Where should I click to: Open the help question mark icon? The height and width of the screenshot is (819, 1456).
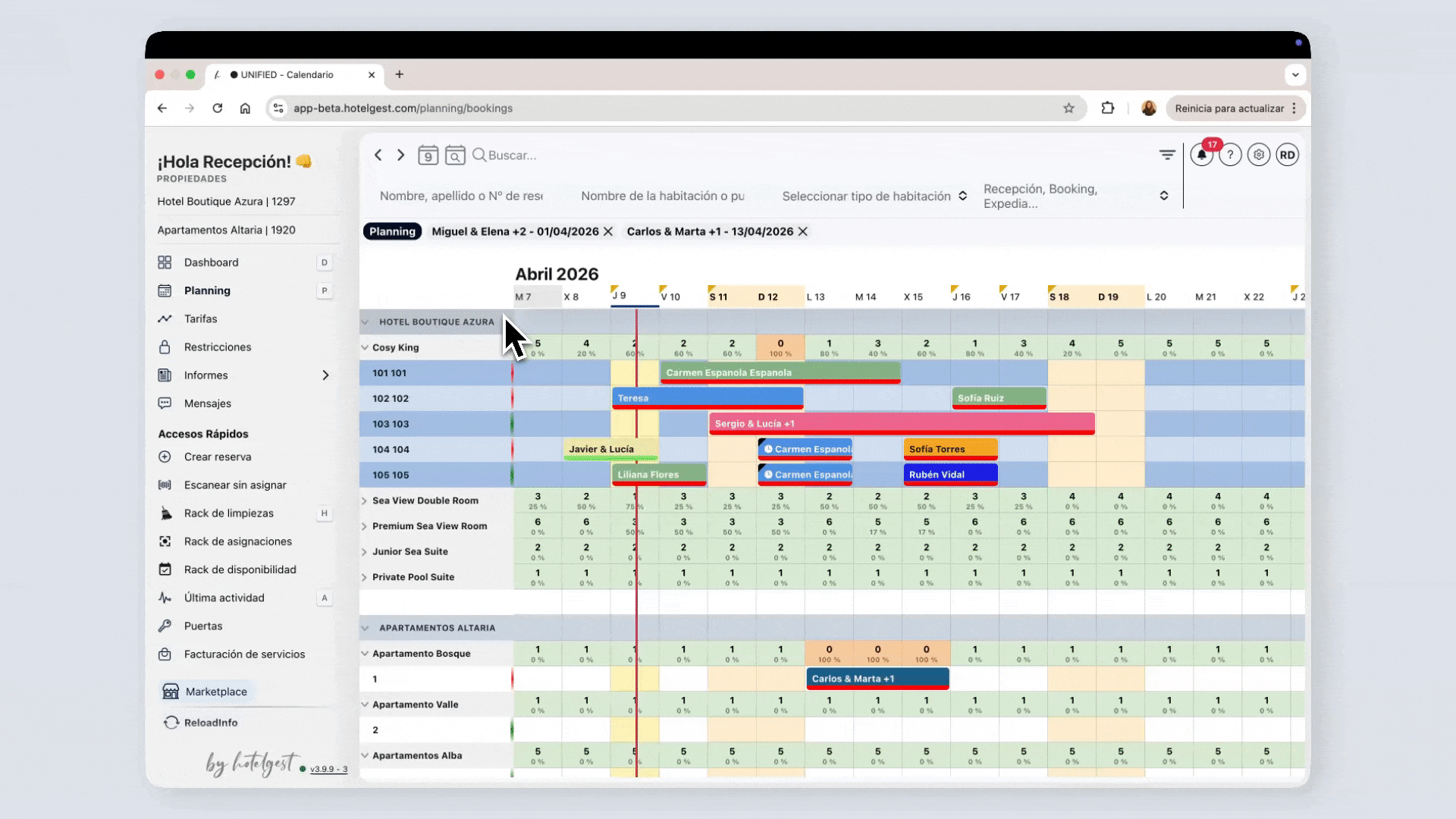click(1230, 155)
